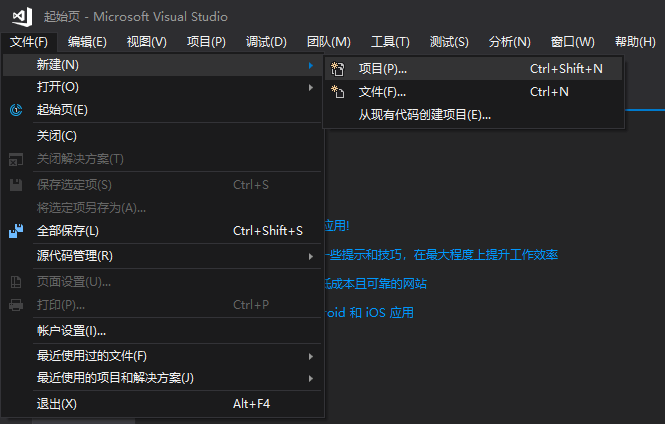Select the 将选定项另存为(A)... menu entry

(162, 208)
